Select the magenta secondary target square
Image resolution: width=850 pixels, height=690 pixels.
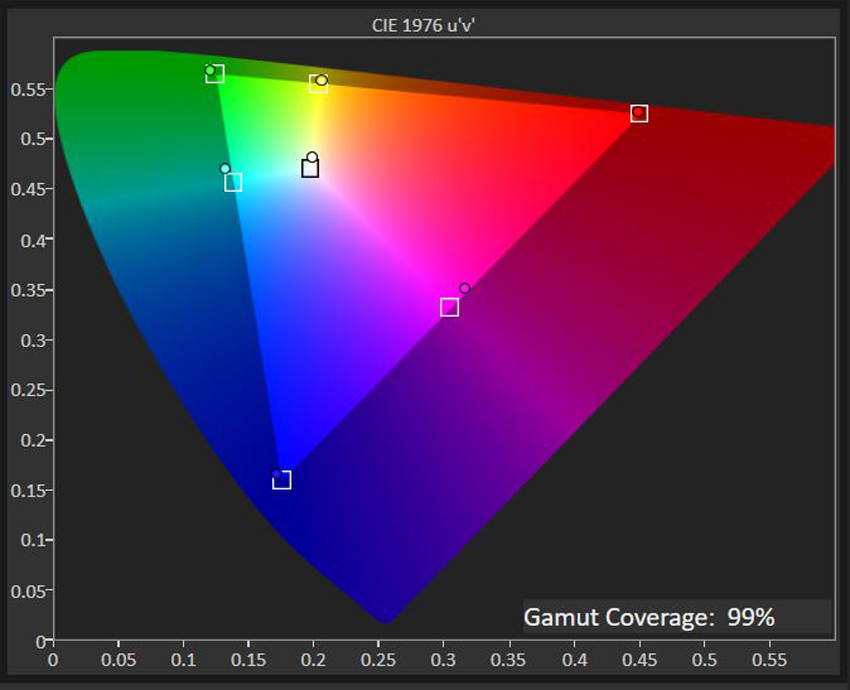click(449, 306)
